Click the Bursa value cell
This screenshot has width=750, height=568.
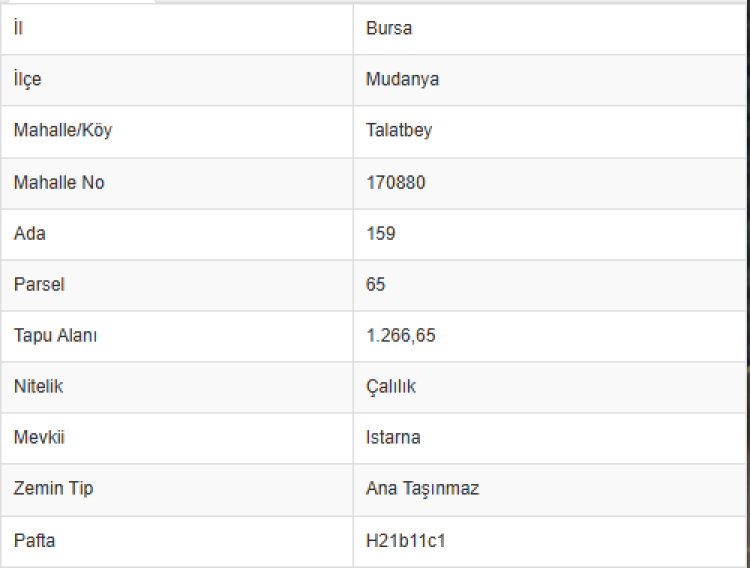[389, 28]
